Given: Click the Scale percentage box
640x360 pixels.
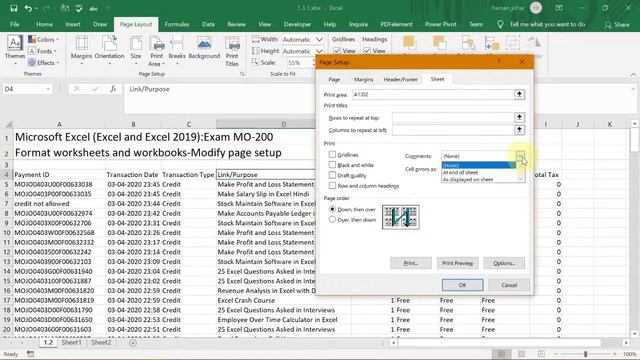Looking at the screenshot, I should click(x=298, y=62).
